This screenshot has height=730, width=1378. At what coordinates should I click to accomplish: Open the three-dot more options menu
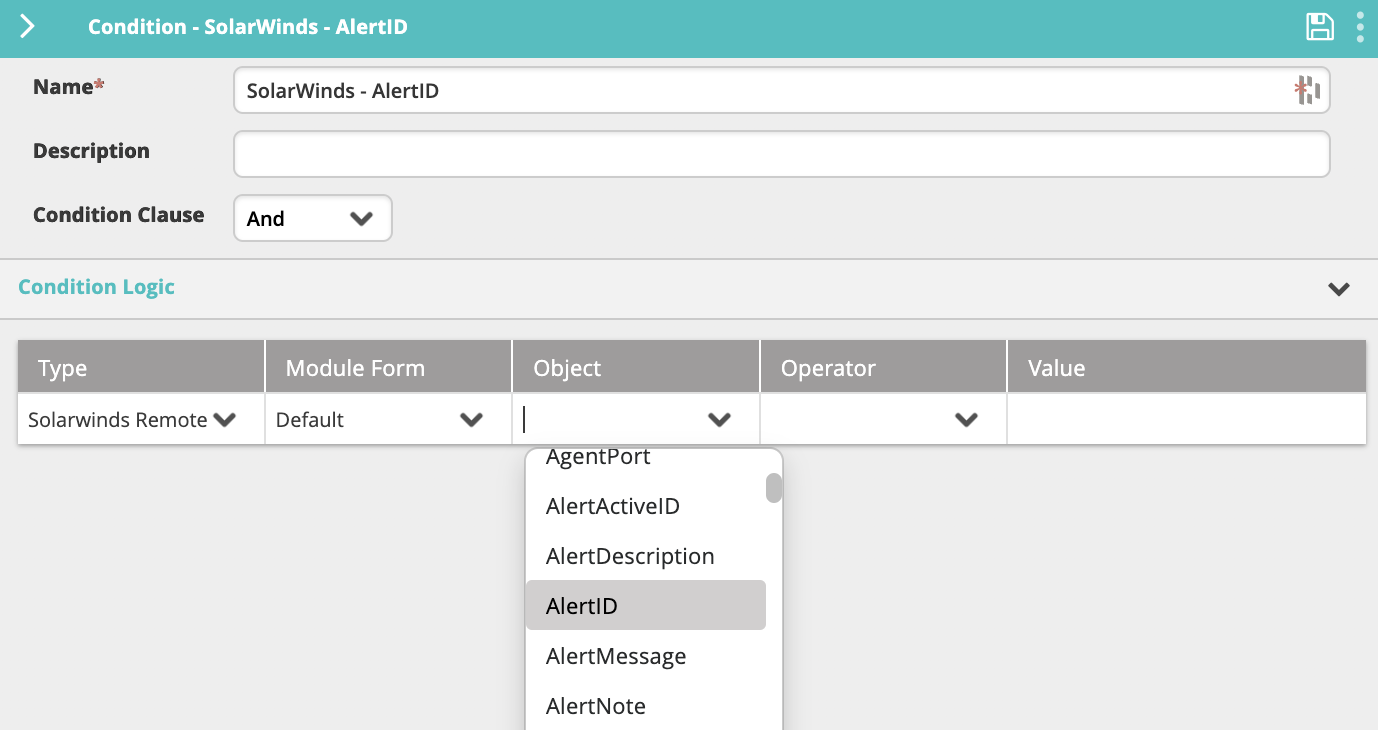(1360, 27)
